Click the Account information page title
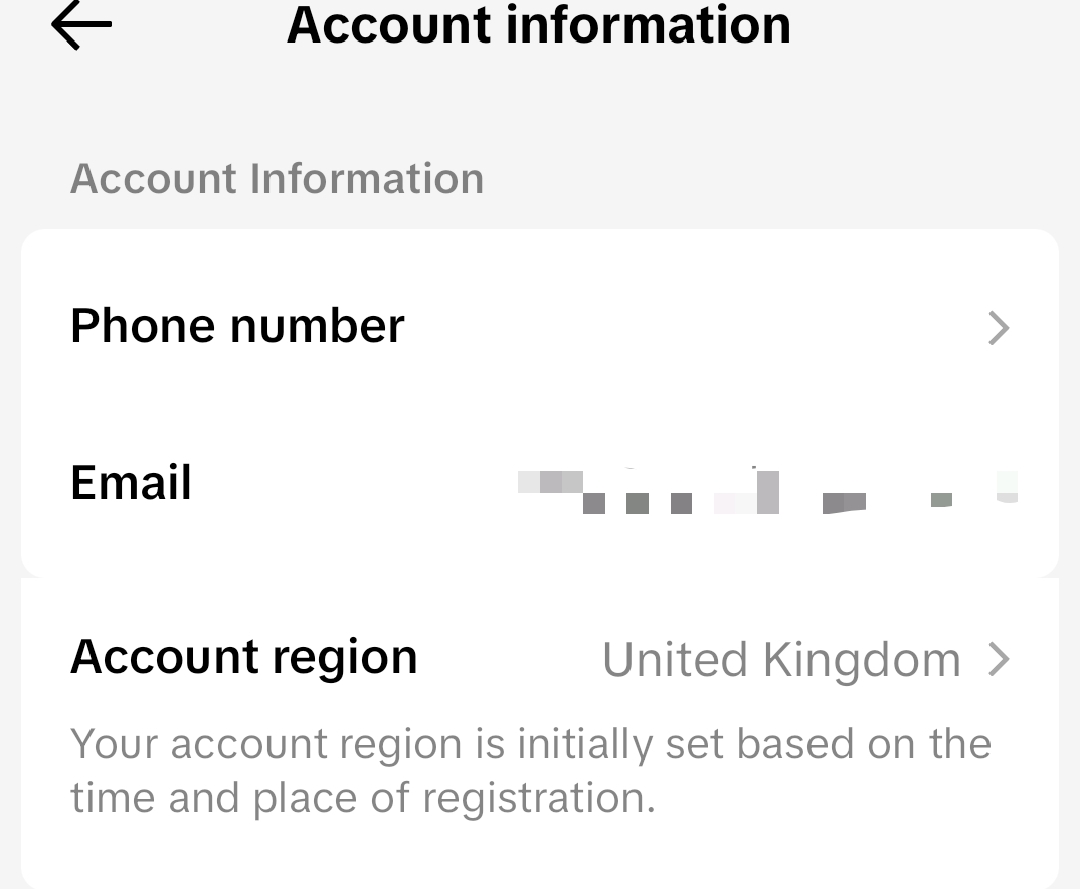Viewport: 1080px width, 889px height. [x=538, y=25]
